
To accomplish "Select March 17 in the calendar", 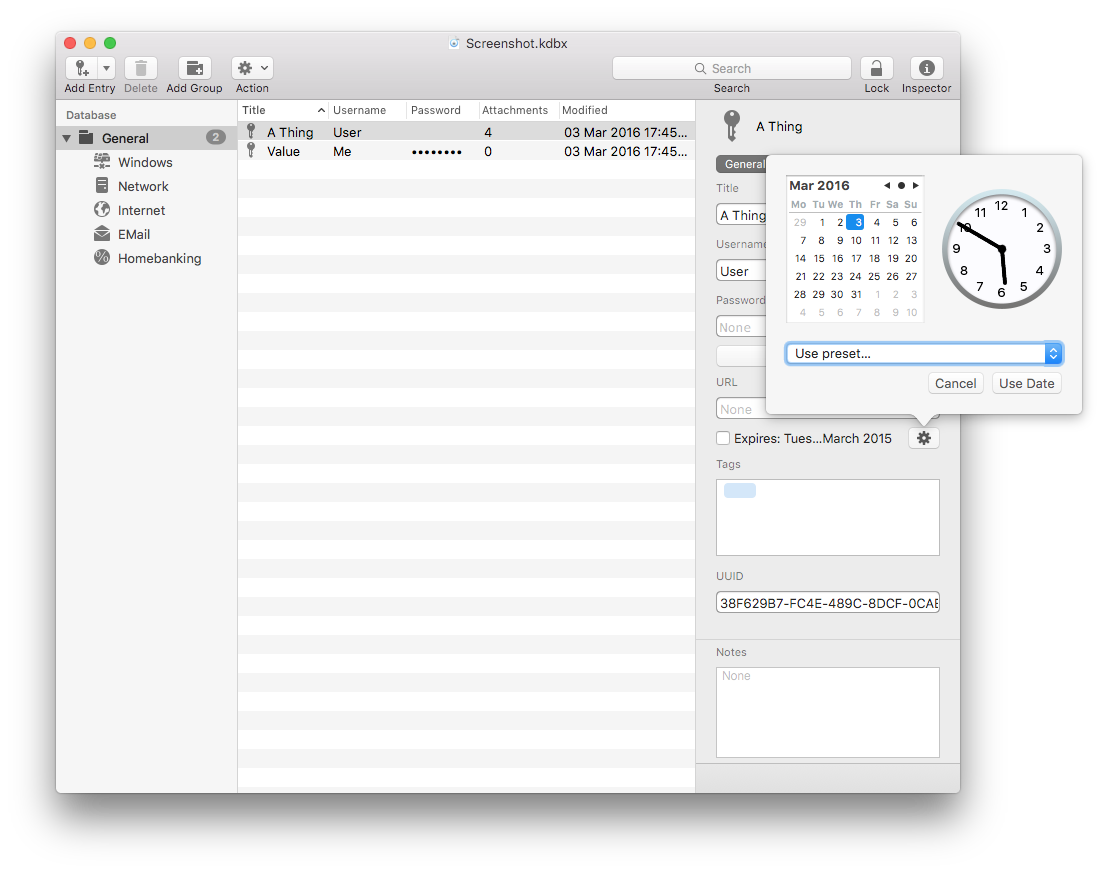I will pyautogui.click(x=856, y=258).
